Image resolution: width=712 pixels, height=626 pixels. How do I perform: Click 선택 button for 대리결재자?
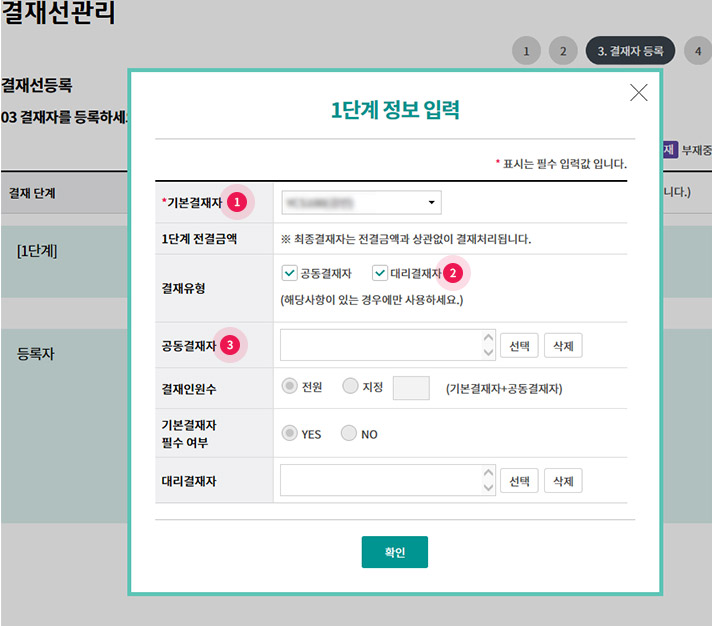(x=518, y=480)
